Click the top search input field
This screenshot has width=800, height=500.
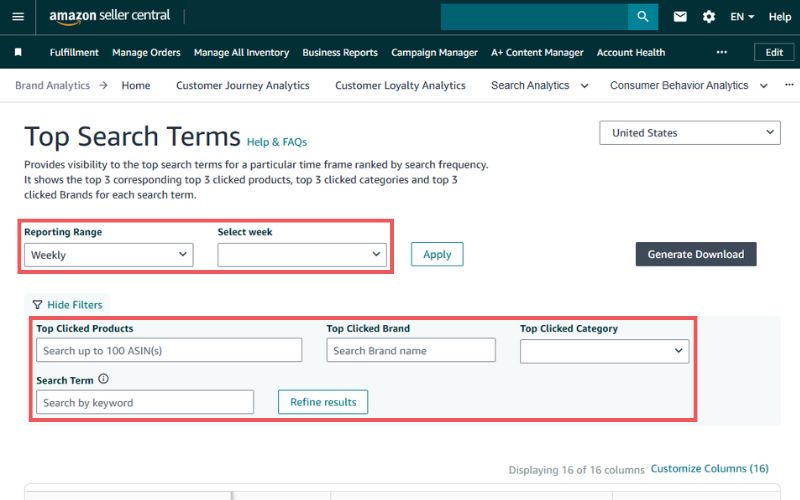[x=534, y=17]
